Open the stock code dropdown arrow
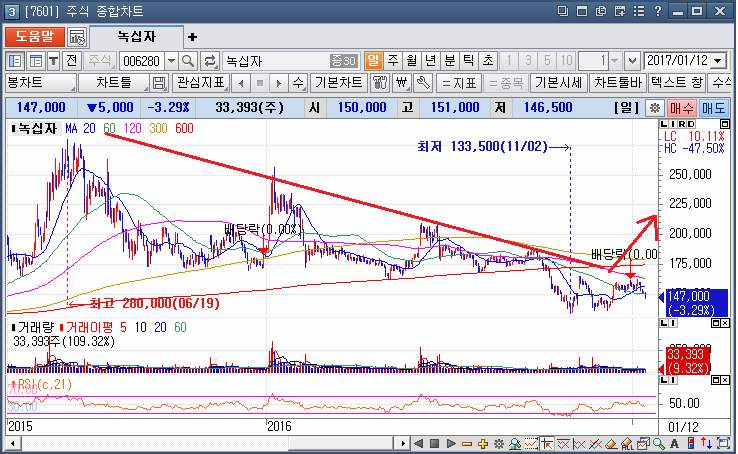This screenshot has height=454, width=738. point(171,60)
